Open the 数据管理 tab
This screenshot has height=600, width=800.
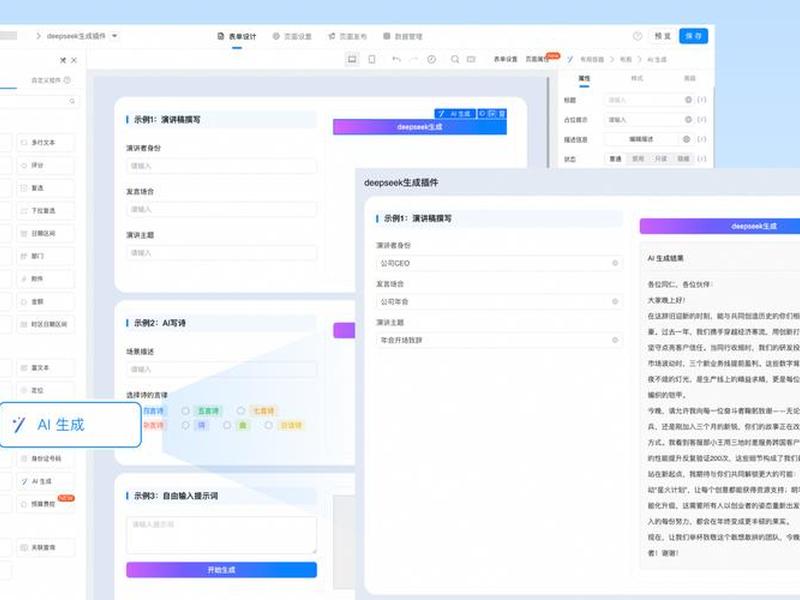tap(403, 36)
